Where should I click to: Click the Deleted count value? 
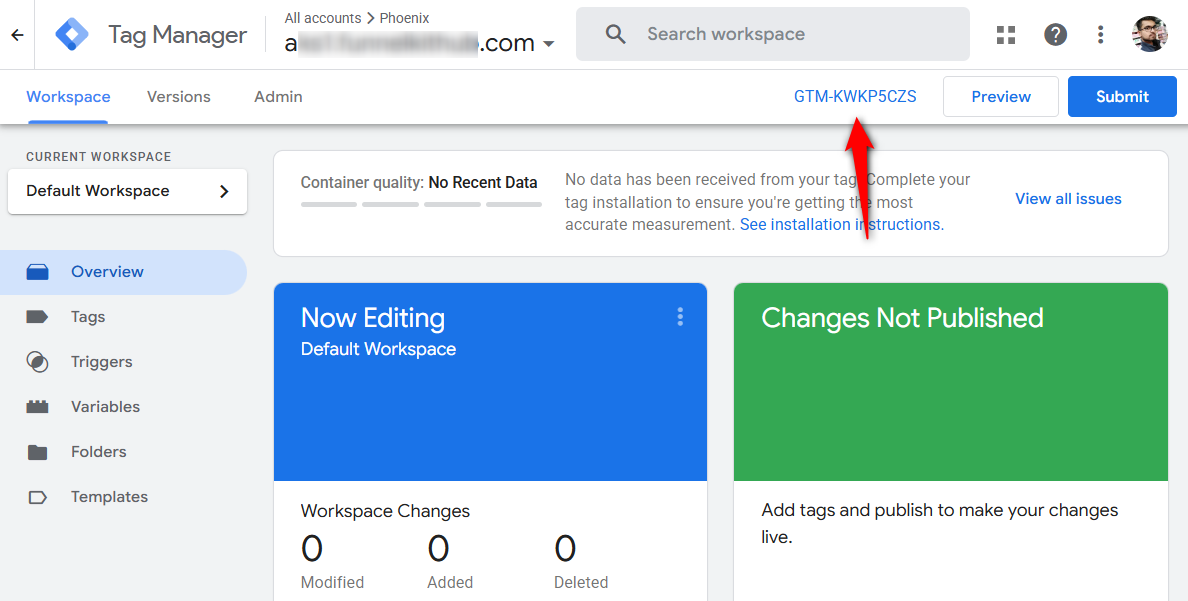point(565,549)
